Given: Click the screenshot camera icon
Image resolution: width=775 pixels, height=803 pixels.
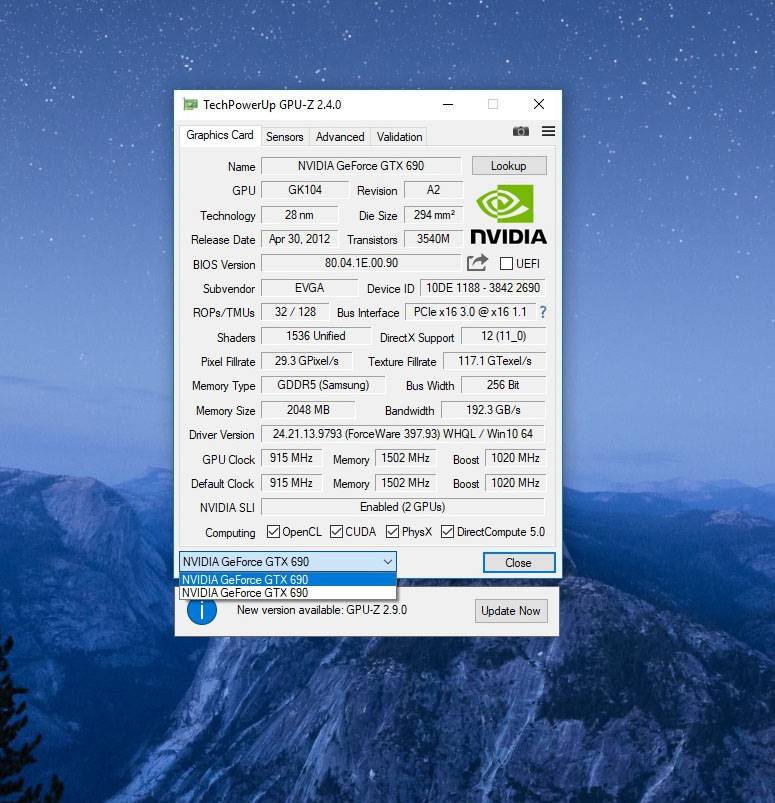Looking at the screenshot, I should tap(521, 131).
